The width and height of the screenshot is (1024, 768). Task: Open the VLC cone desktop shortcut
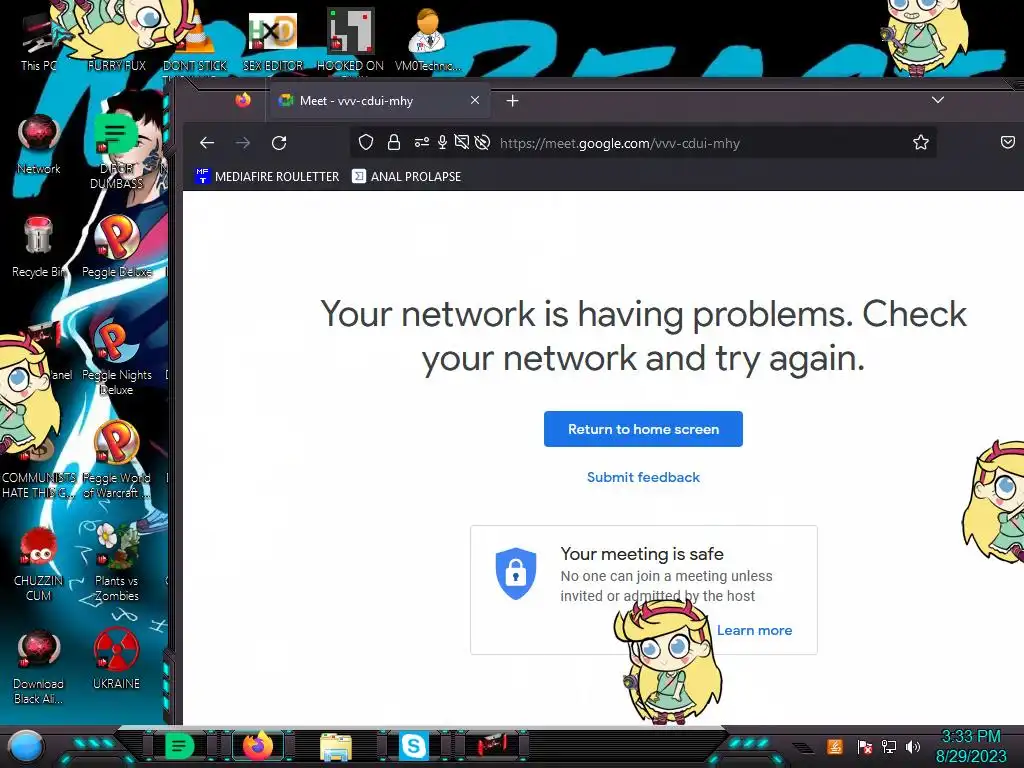(195, 40)
